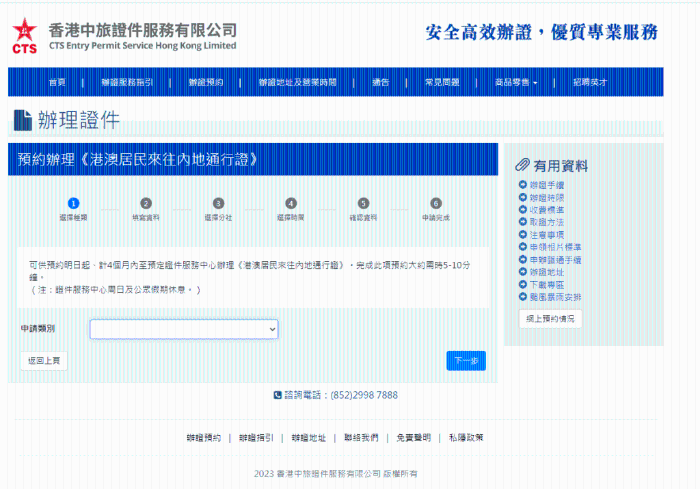Click the CTS star logo
Viewport: 700px width, 489px height.
pos(23,35)
